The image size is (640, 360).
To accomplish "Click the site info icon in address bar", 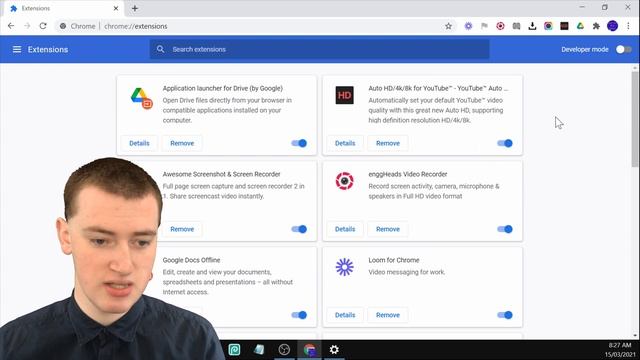I will click(x=62, y=26).
